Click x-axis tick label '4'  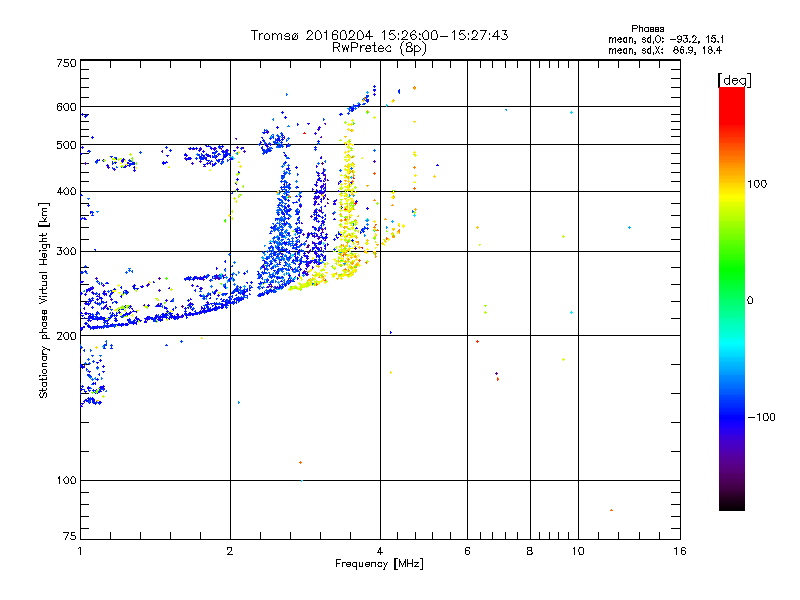point(380,551)
